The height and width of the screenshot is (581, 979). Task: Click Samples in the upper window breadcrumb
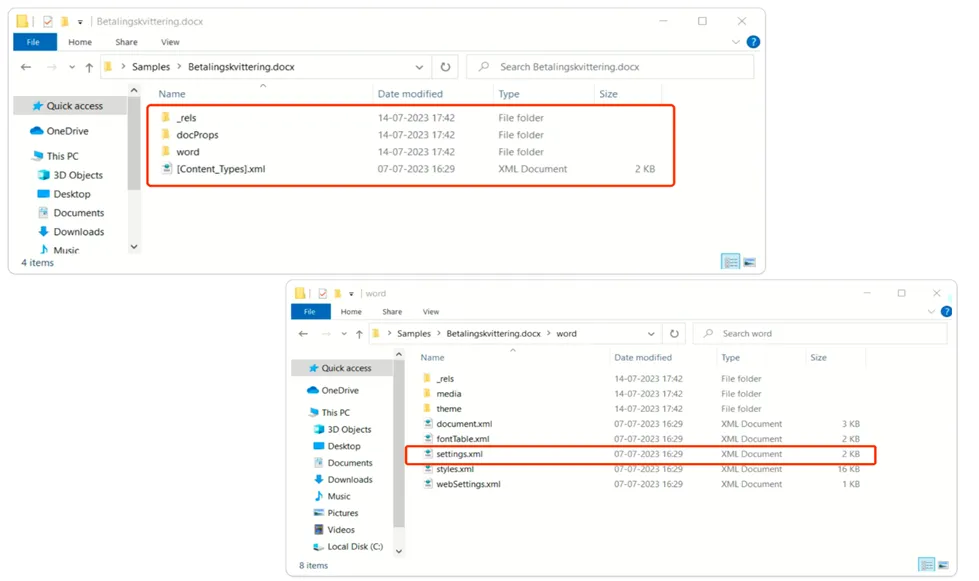(x=150, y=67)
